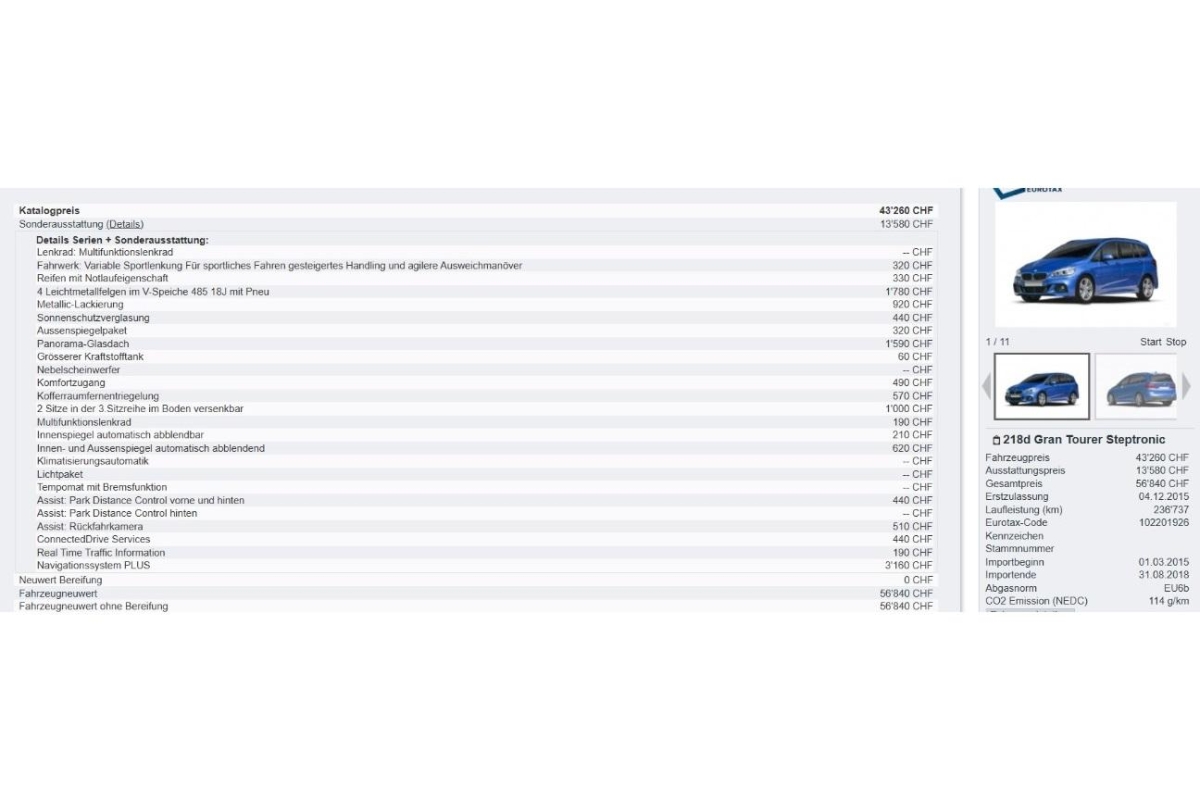Select '4 Leichtmetallfelgen im V-Speiche' row
Viewport: 1200px width, 800px height.
(x=476, y=292)
